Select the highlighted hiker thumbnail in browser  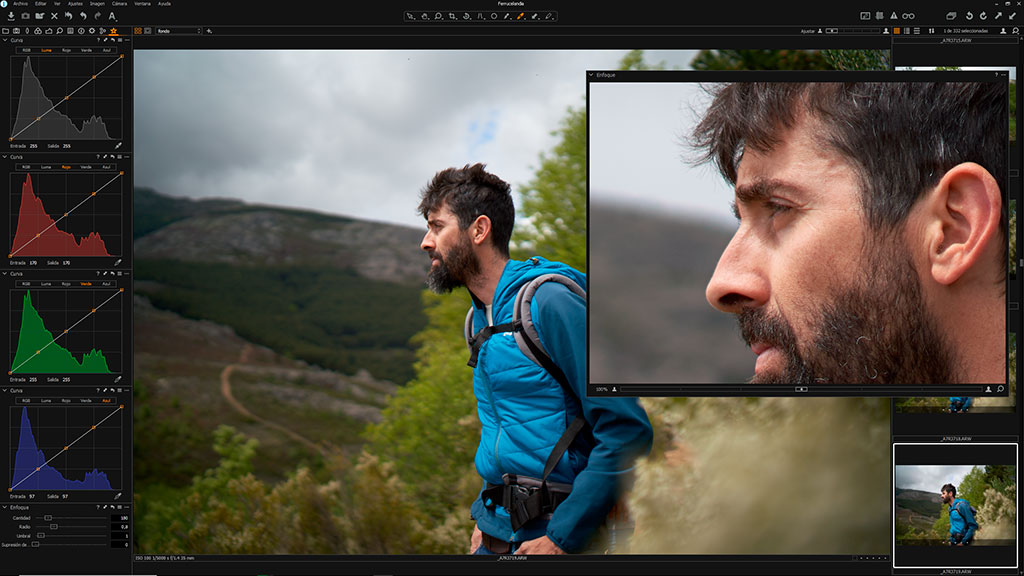point(955,505)
